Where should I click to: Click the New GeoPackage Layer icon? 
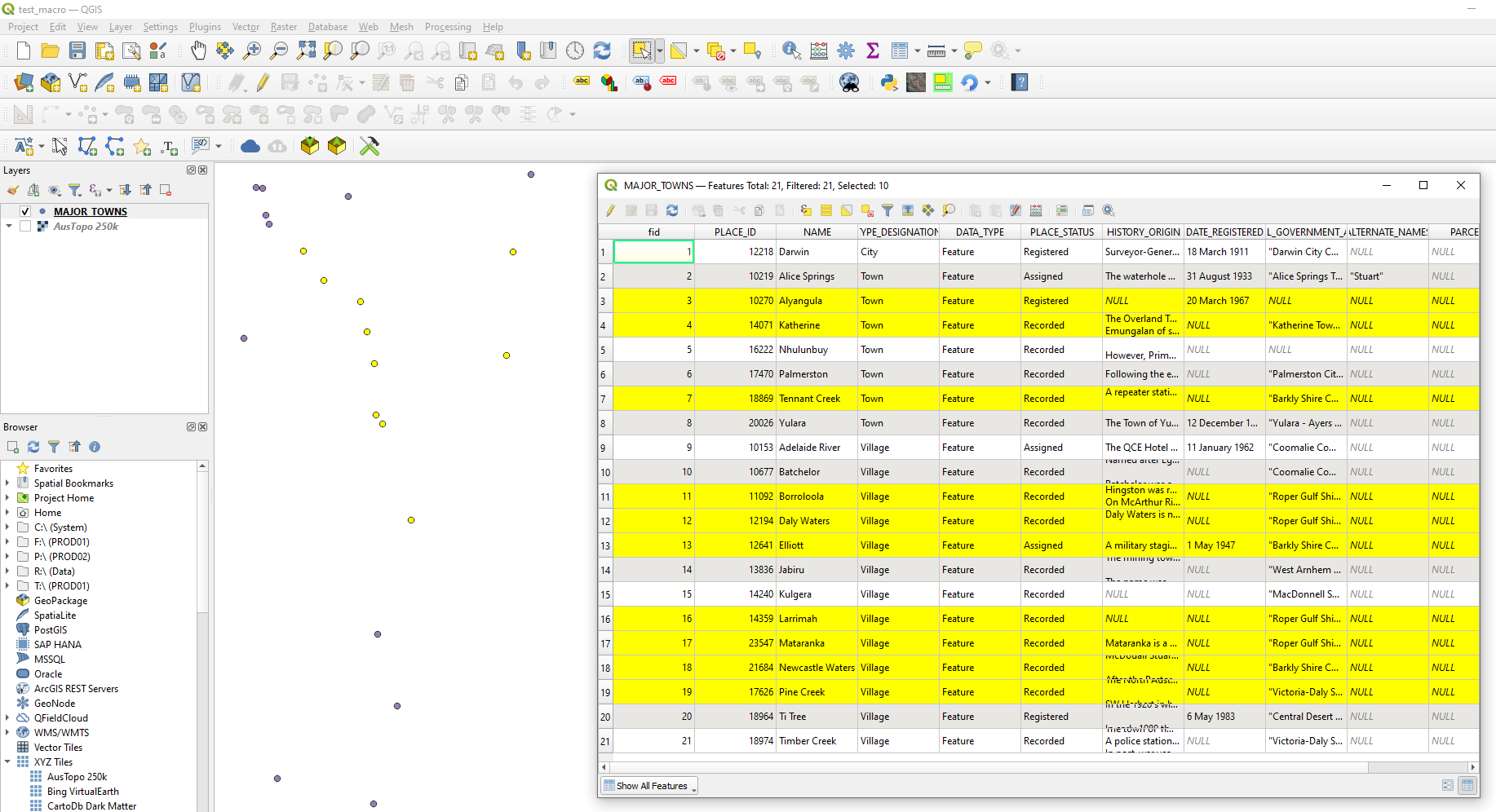[51, 82]
